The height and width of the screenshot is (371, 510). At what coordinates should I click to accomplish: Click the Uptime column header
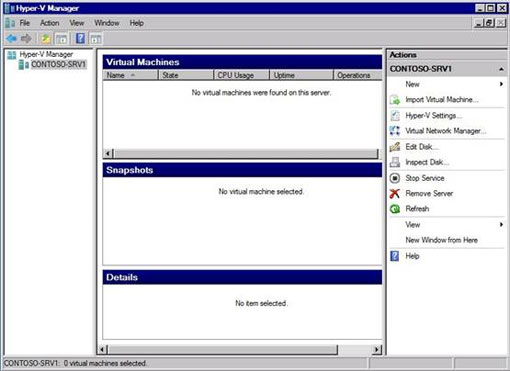302,75
